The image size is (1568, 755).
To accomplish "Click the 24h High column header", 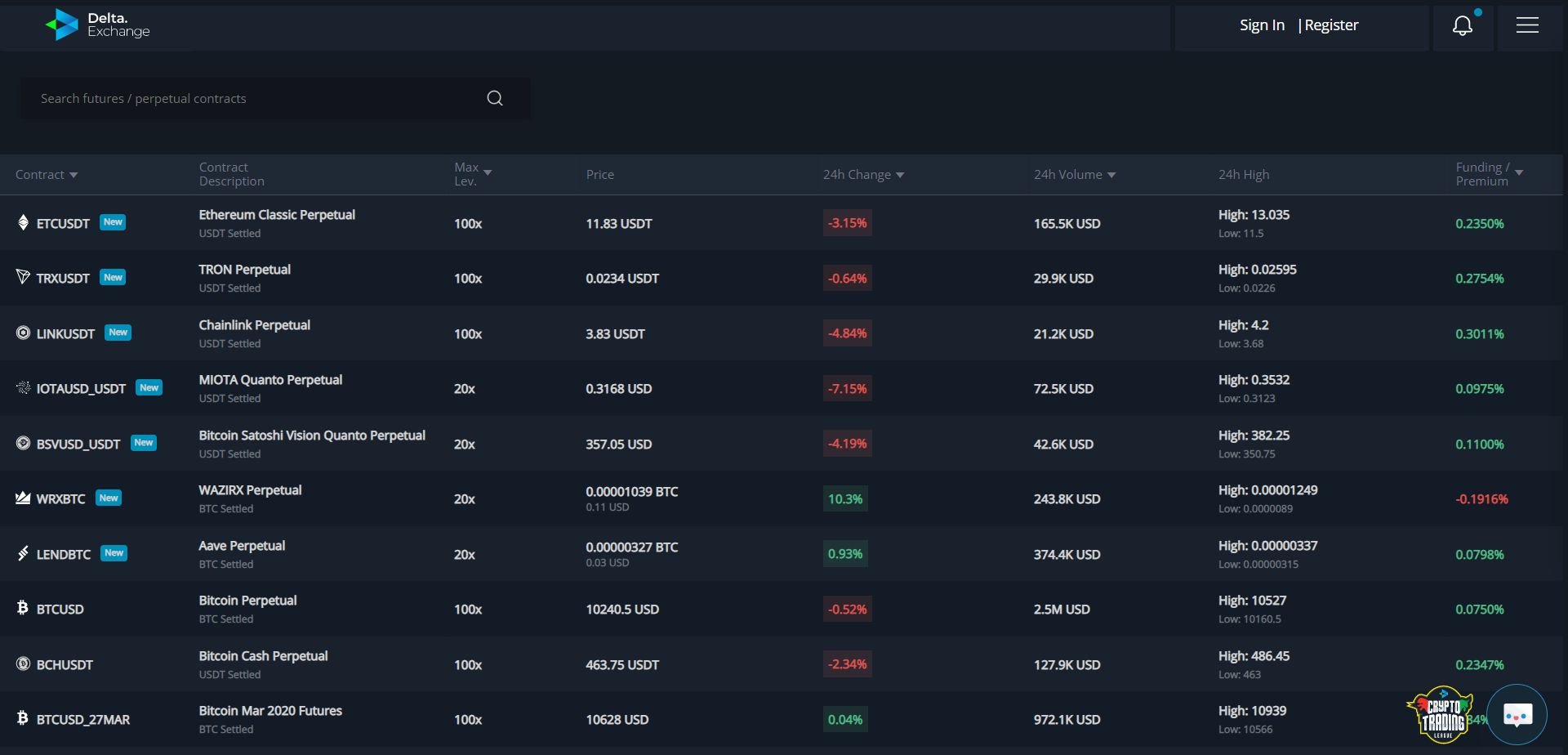I will tap(1244, 175).
